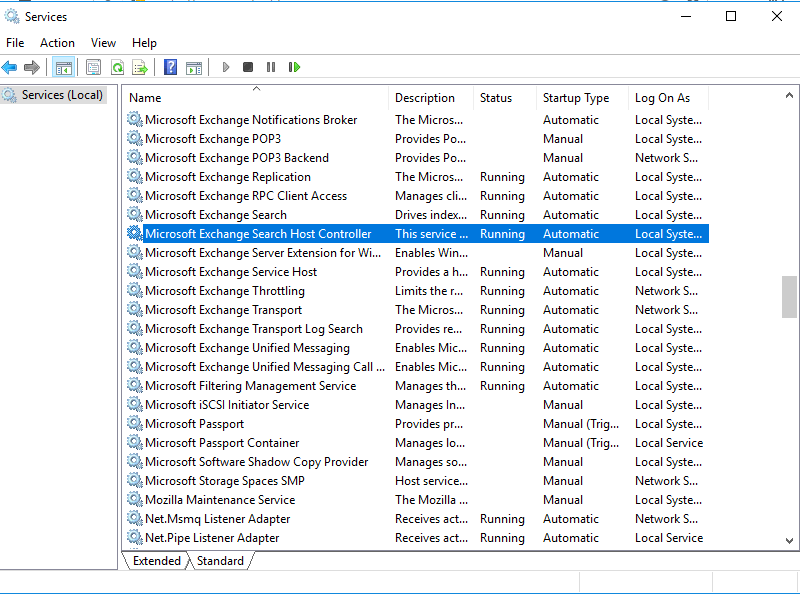Sort services by the Name column header
This screenshot has height=594, width=800.
pos(256,97)
